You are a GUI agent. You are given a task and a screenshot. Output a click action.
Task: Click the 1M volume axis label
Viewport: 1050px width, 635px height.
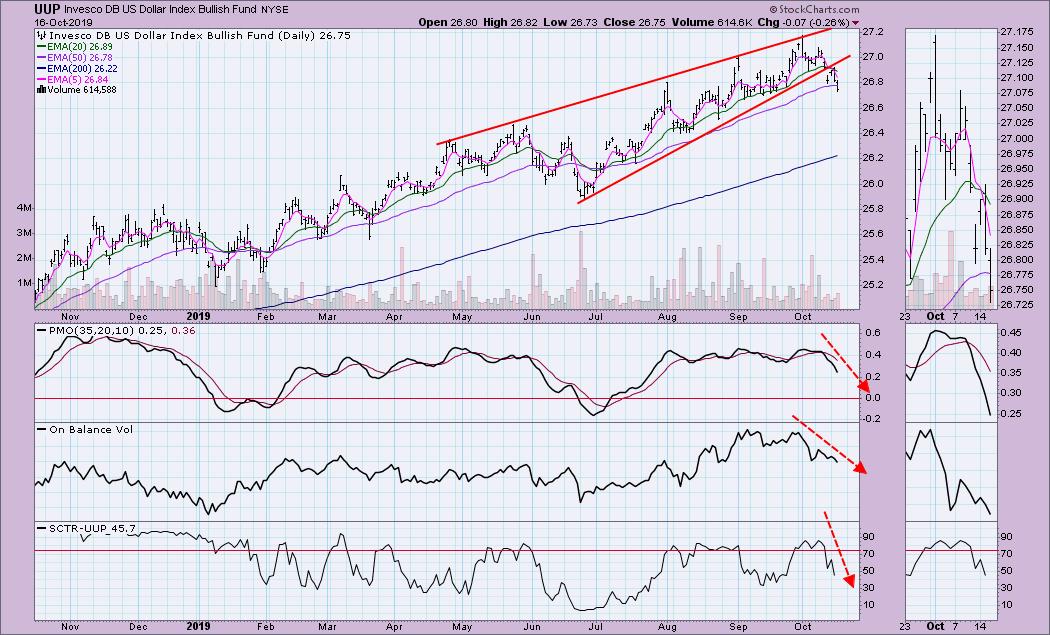pos(25,283)
